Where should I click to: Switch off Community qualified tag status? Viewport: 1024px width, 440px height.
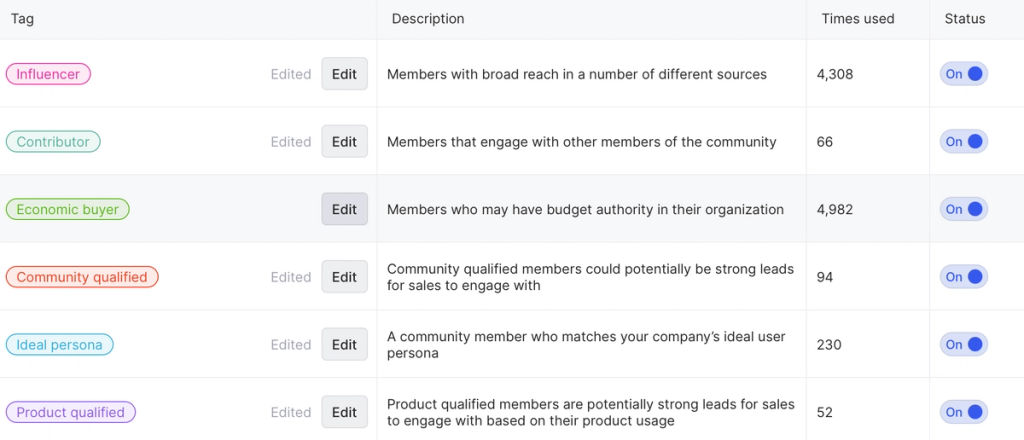(x=963, y=277)
